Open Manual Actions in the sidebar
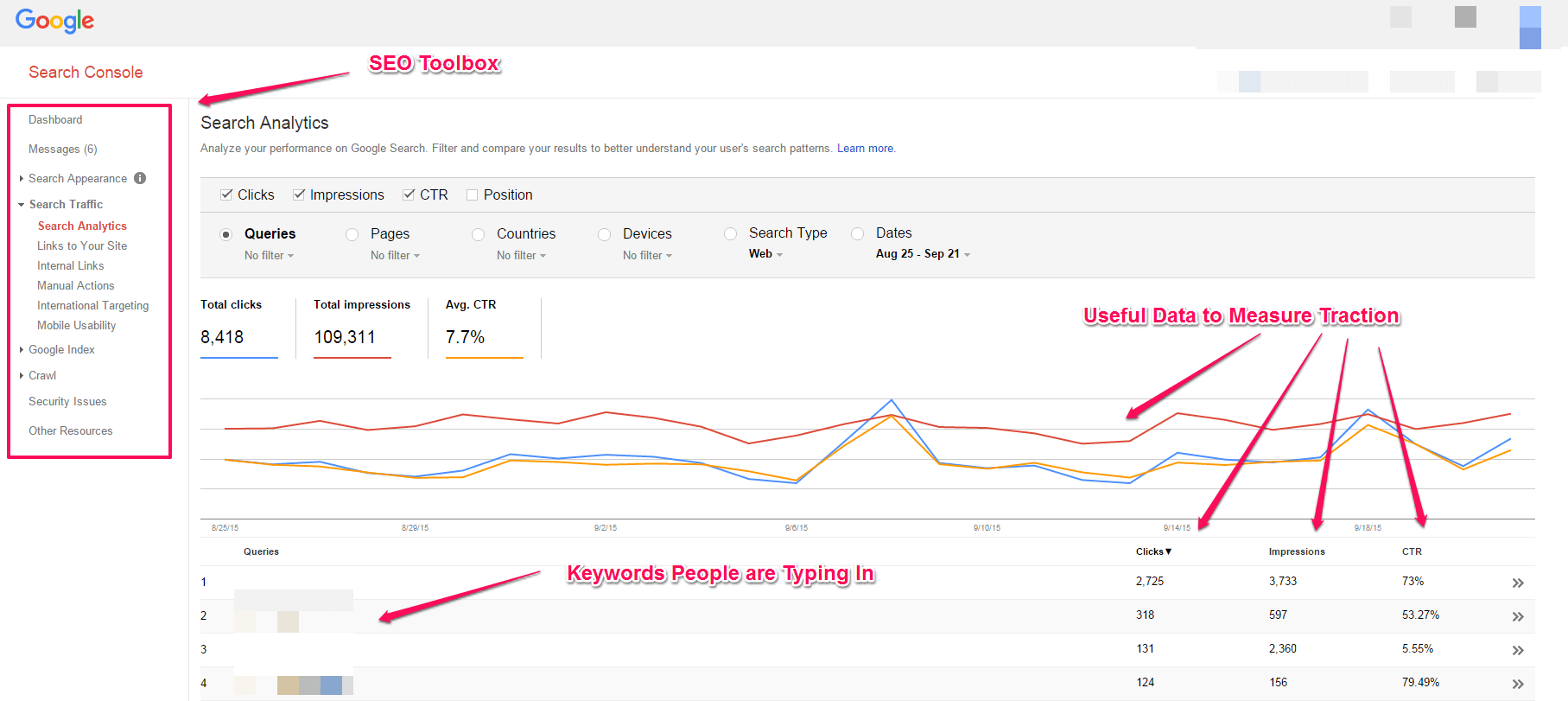 pos(75,285)
